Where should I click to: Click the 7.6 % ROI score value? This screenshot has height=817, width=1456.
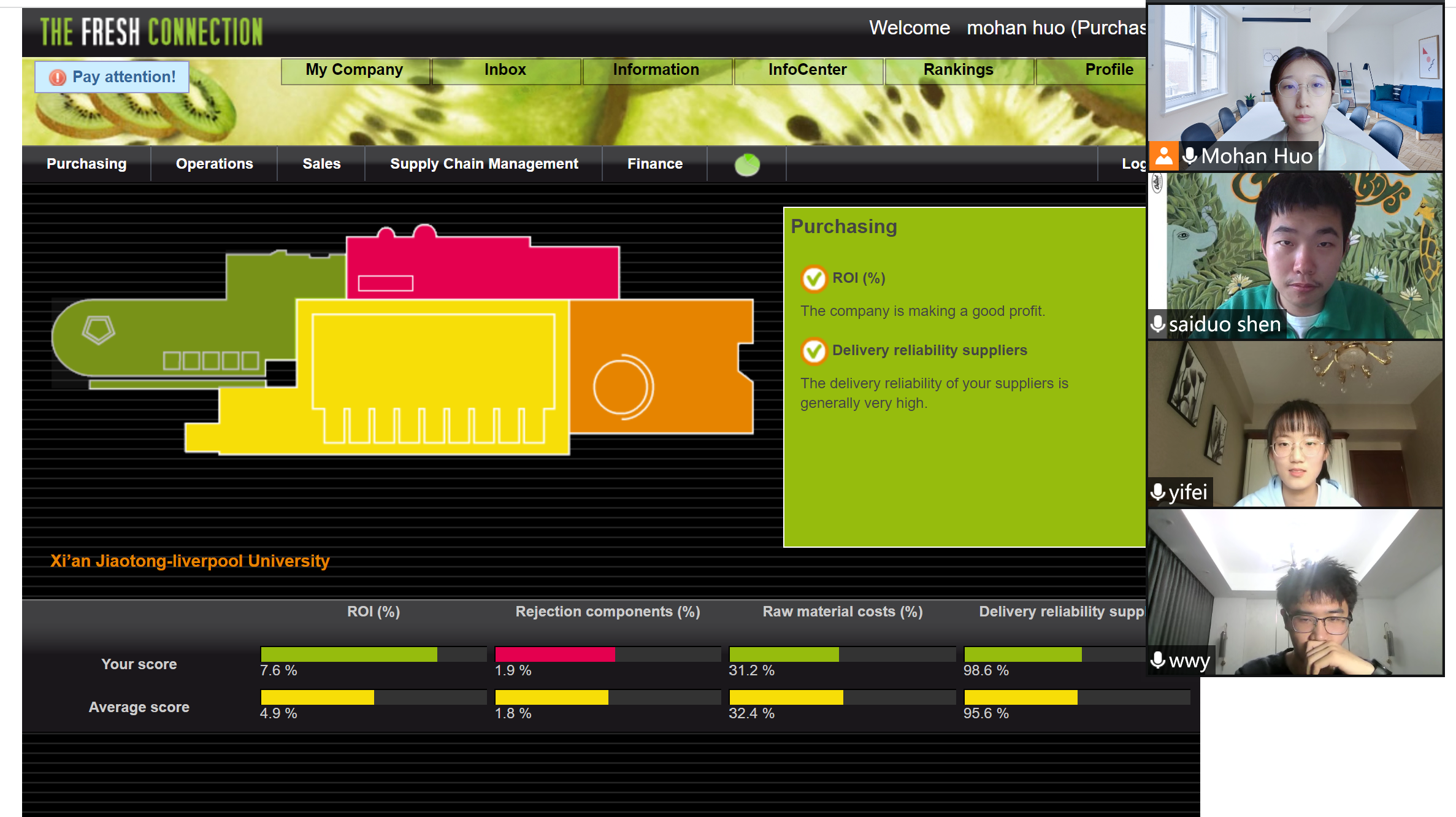(278, 671)
